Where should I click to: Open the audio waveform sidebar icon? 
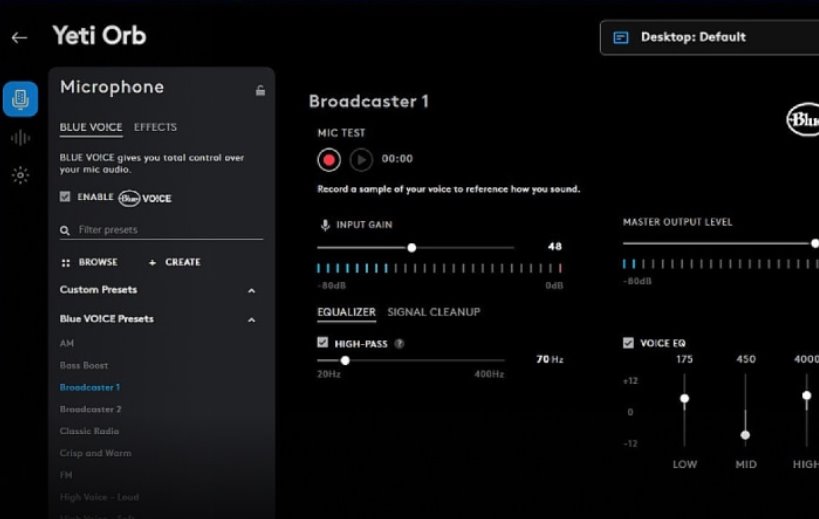point(20,138)
